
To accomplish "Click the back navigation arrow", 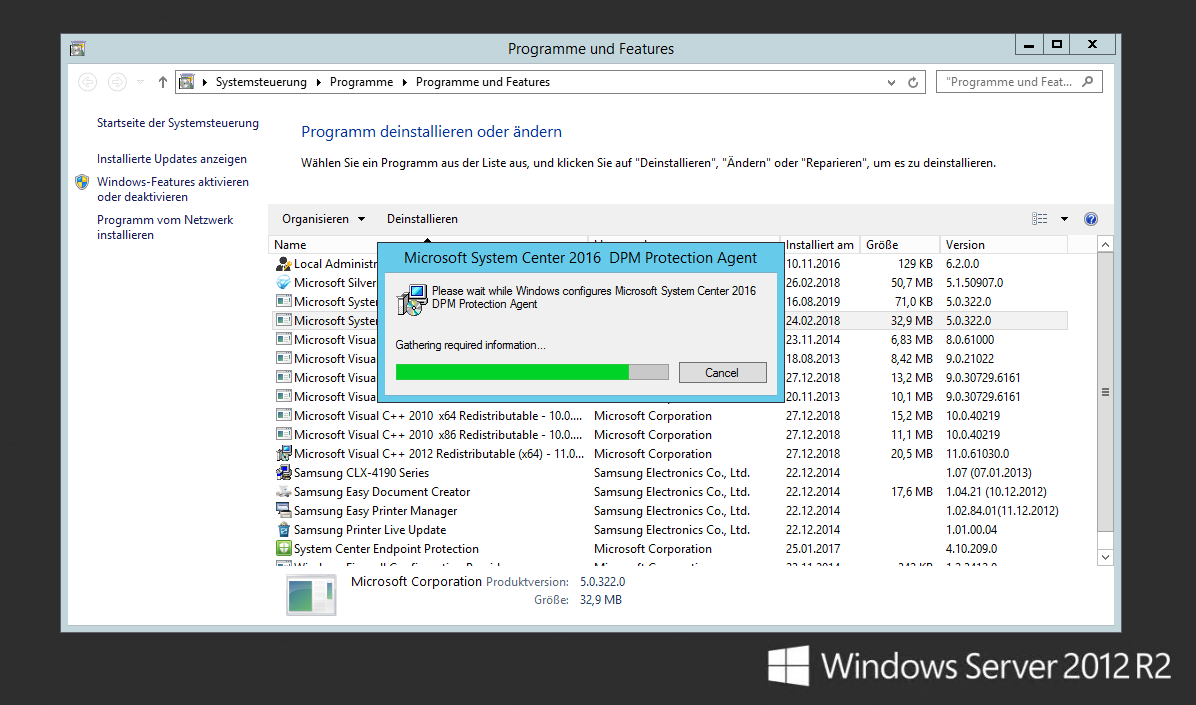I will 88,82.
